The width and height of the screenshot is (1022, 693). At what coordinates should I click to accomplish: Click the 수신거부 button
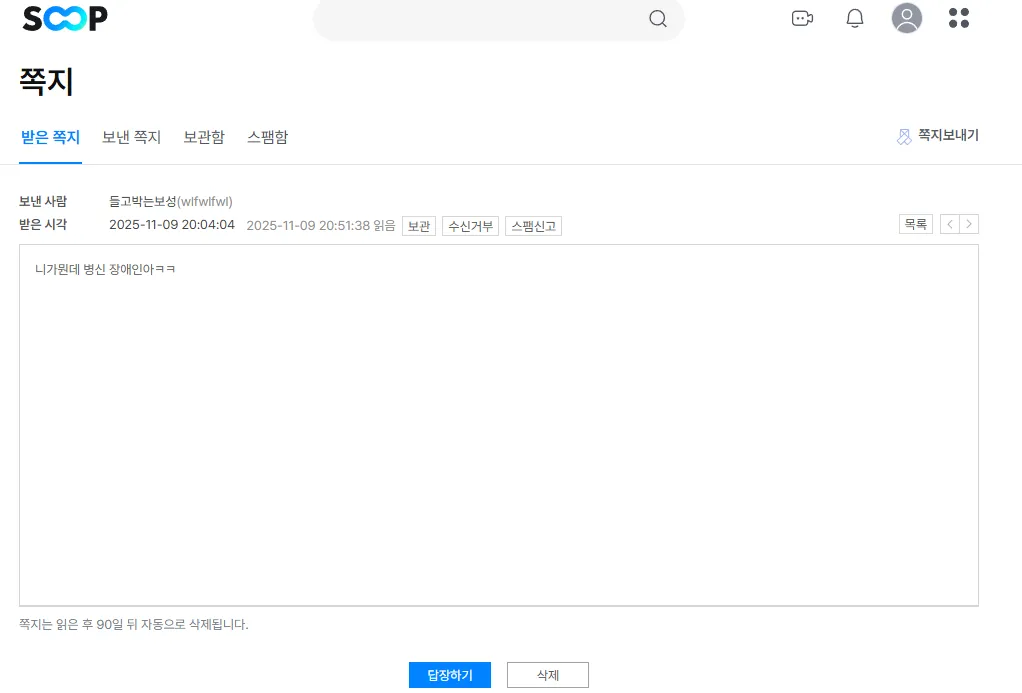[x=470, y=225]
